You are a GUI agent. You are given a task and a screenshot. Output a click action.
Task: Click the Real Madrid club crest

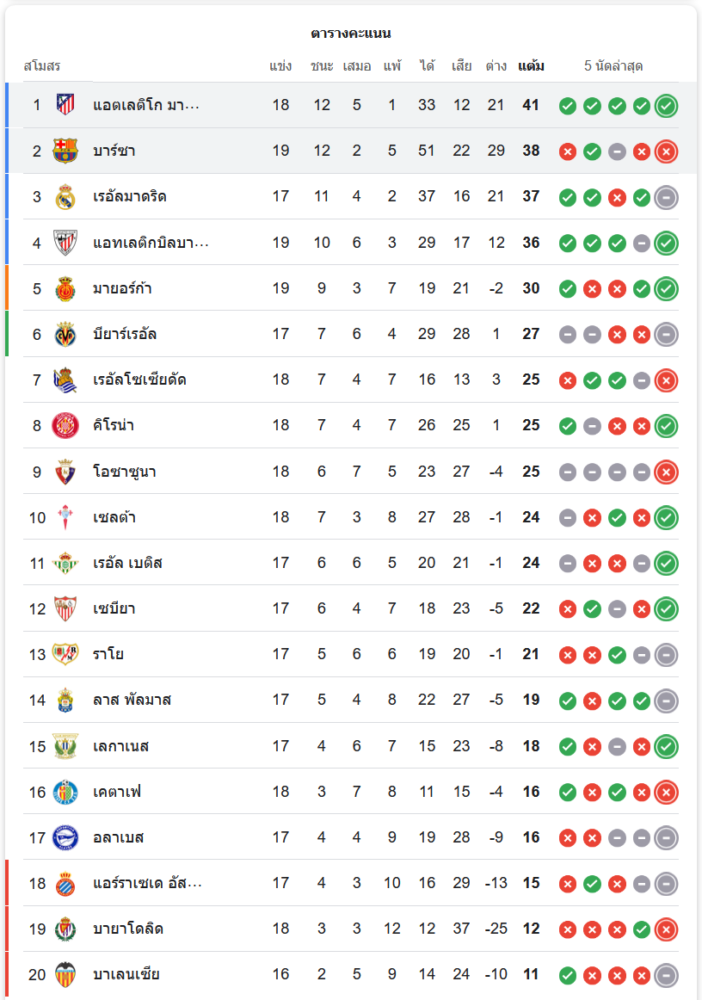tap(65, 197)
